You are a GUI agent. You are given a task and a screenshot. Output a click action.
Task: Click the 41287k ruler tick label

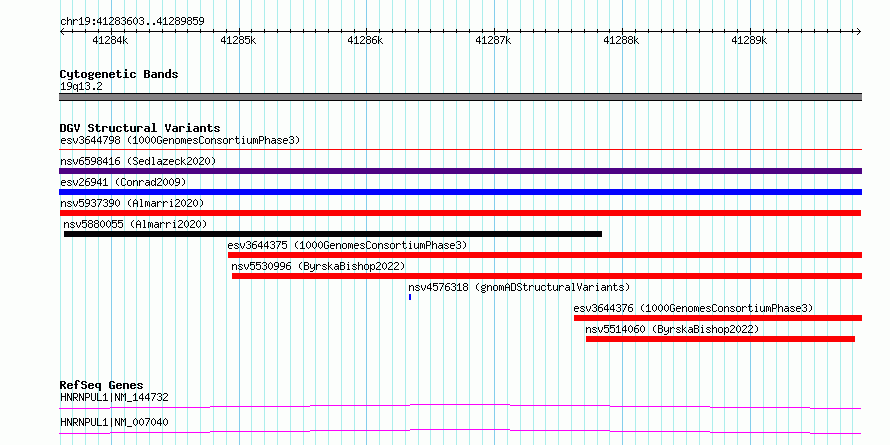point(494,40)
